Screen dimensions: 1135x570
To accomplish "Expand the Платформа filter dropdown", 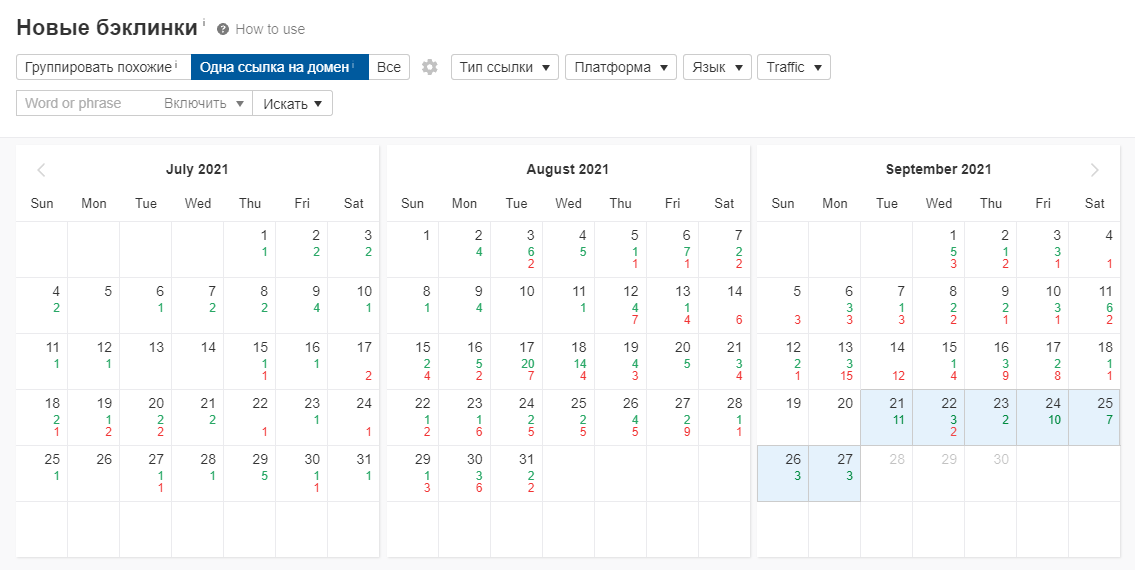I will point(620,67).
